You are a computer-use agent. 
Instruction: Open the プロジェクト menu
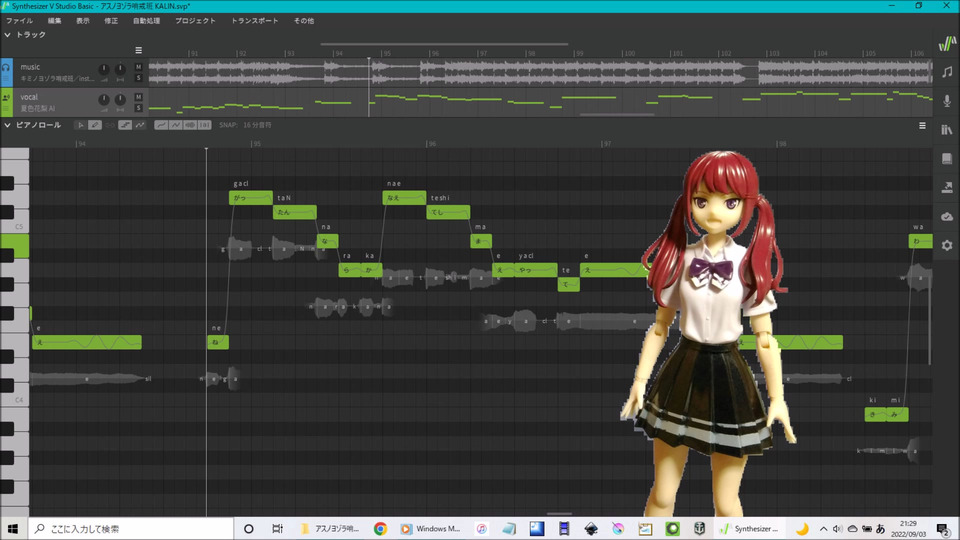pos(195,21)
